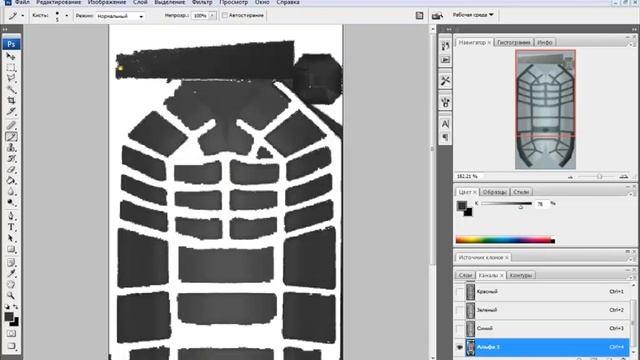Select the Clone Stamp tool
Image resolution: width=640 pixels, height=360 pixels.
tap(11, 147)
